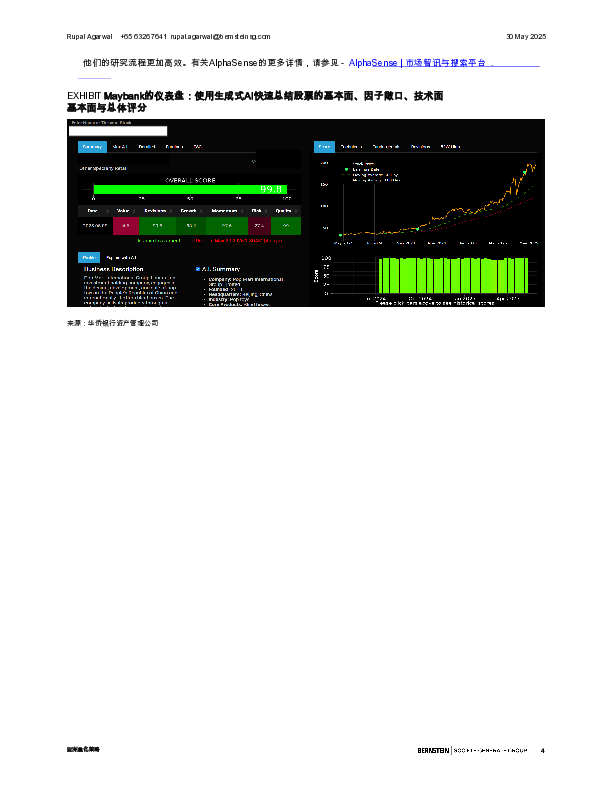
Task: Select the blue Price tab above chart
Action: click(324, 146)
